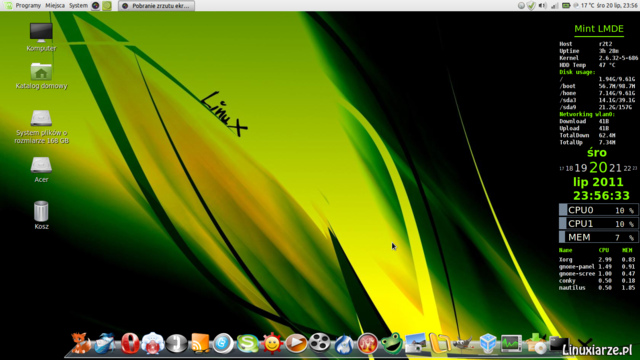Screen dimensions: 640x360
Task: Click the /home disk usage line
Action: coord(597,93)
